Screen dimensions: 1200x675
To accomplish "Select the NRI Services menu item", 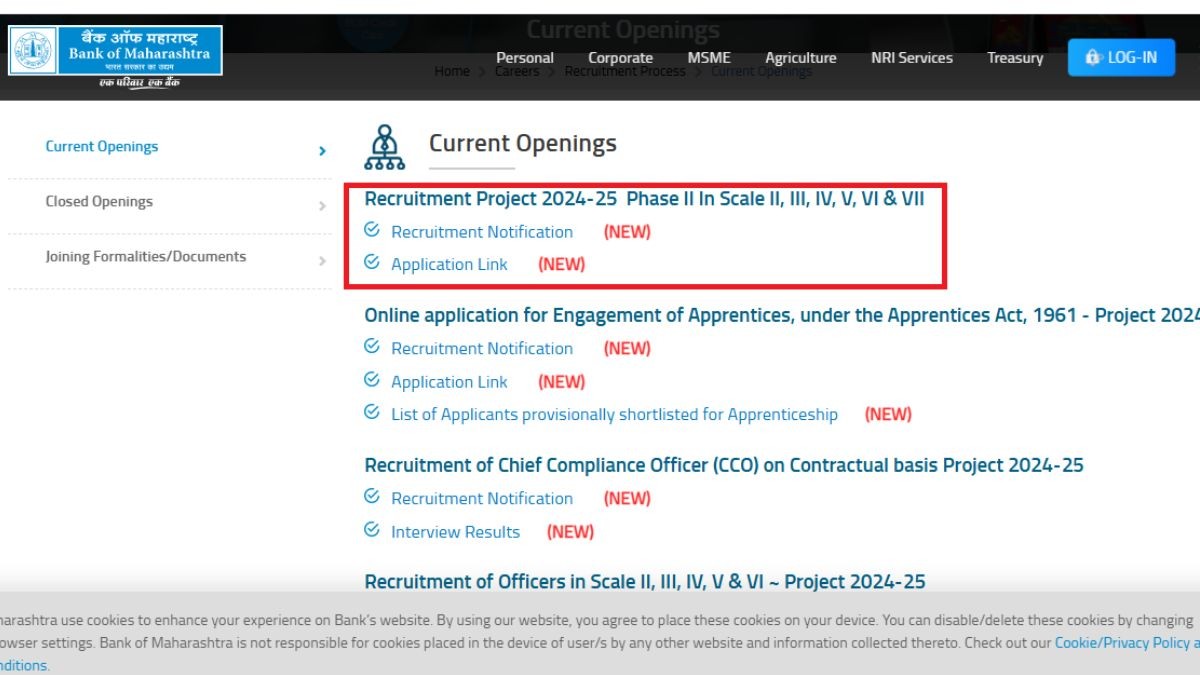I will [x=911, y=58].
